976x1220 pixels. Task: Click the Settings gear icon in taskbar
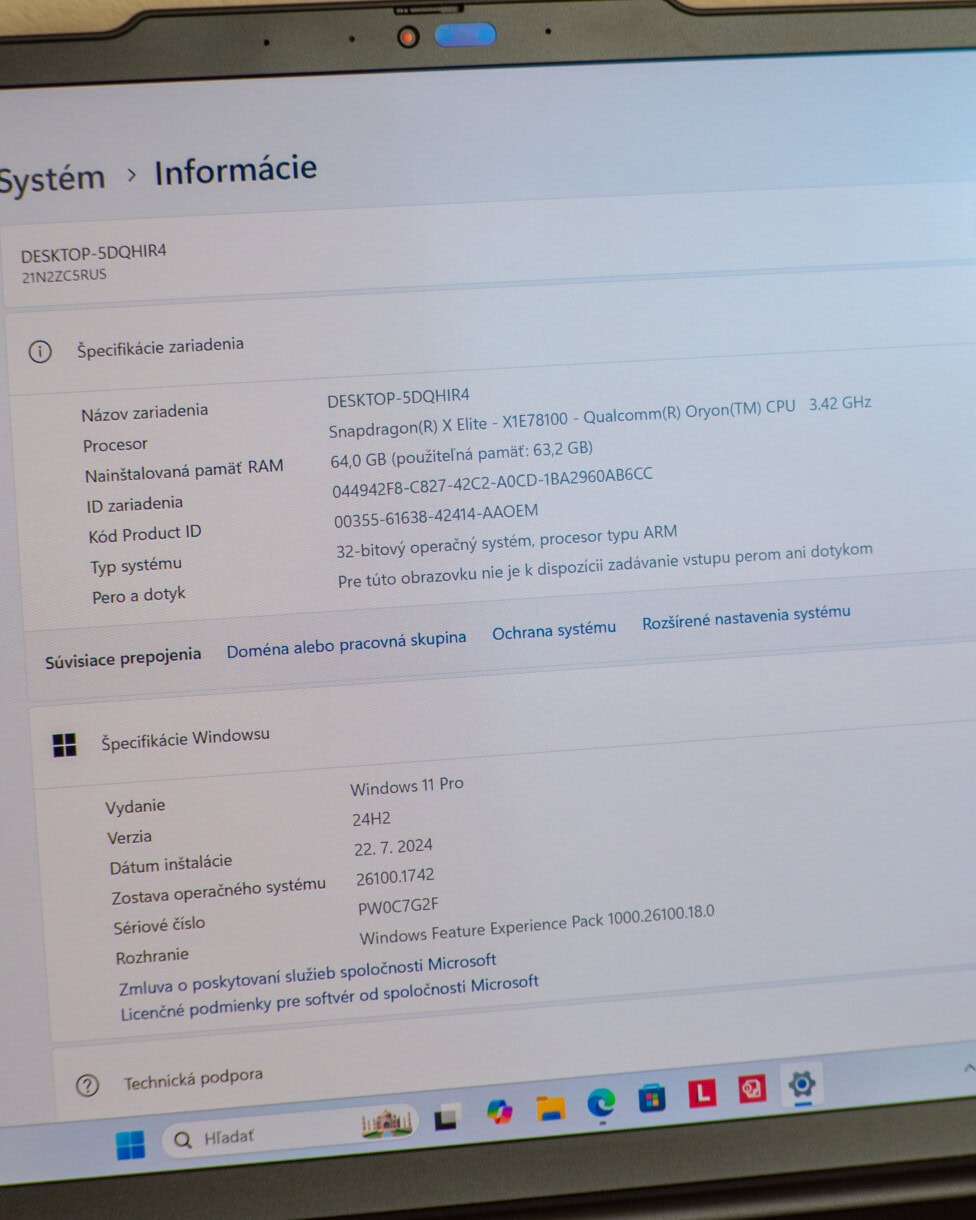(802, 1084)
